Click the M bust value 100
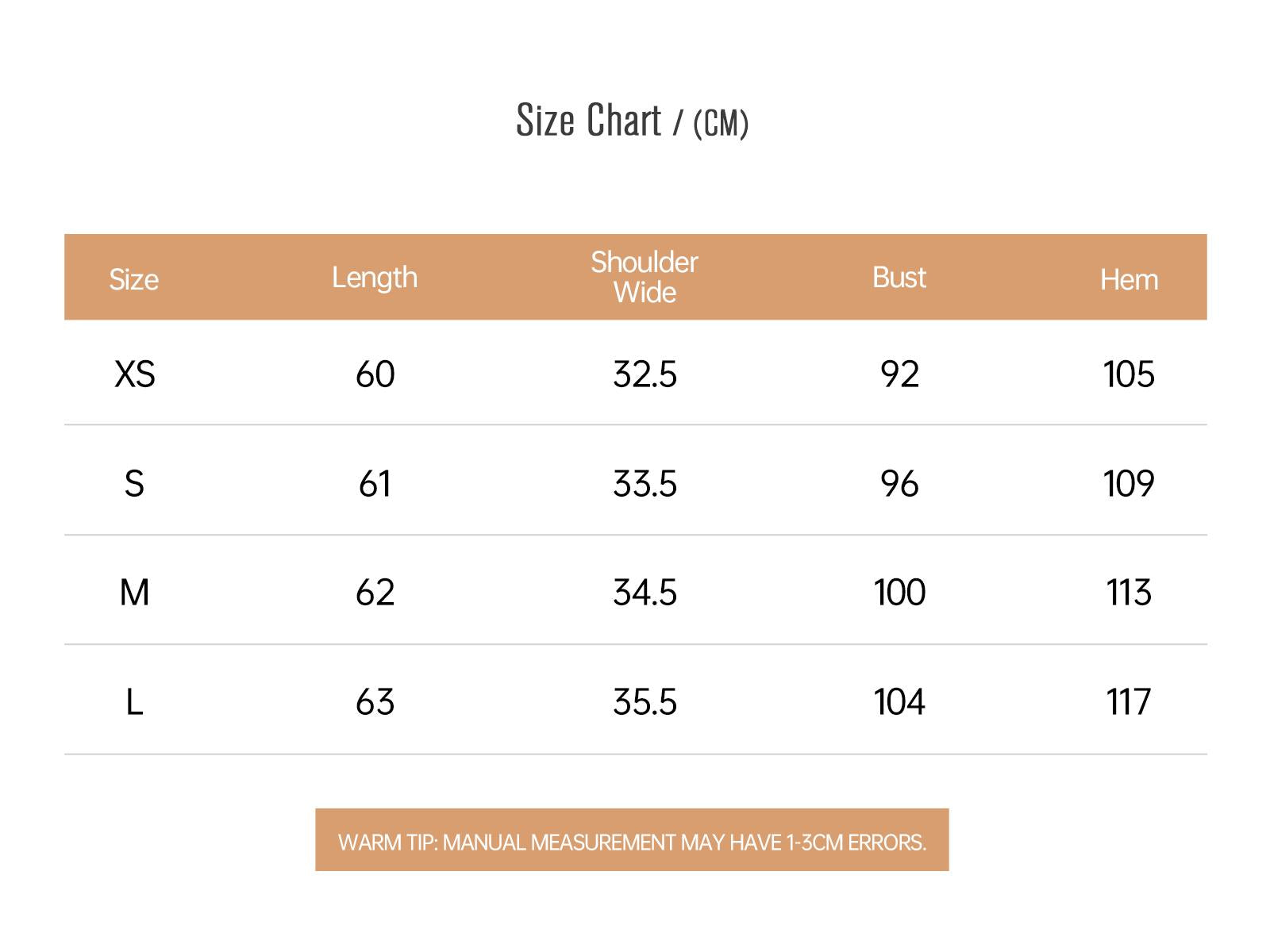 [x=899, y=593]
